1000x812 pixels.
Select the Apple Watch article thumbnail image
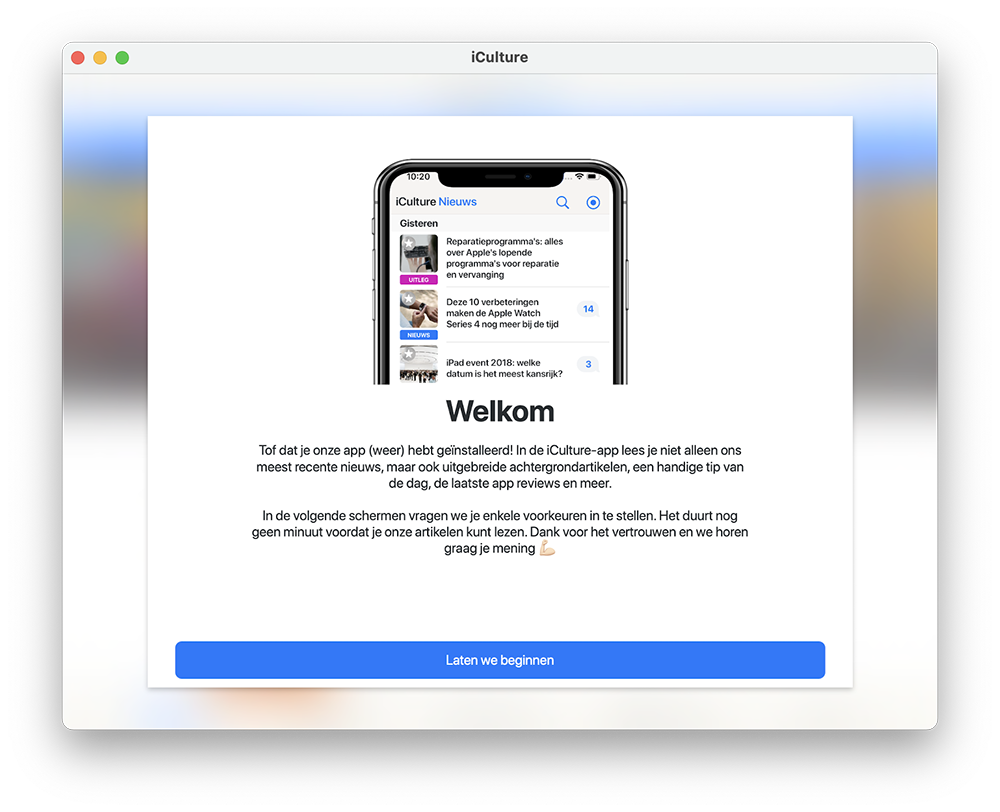418,309
